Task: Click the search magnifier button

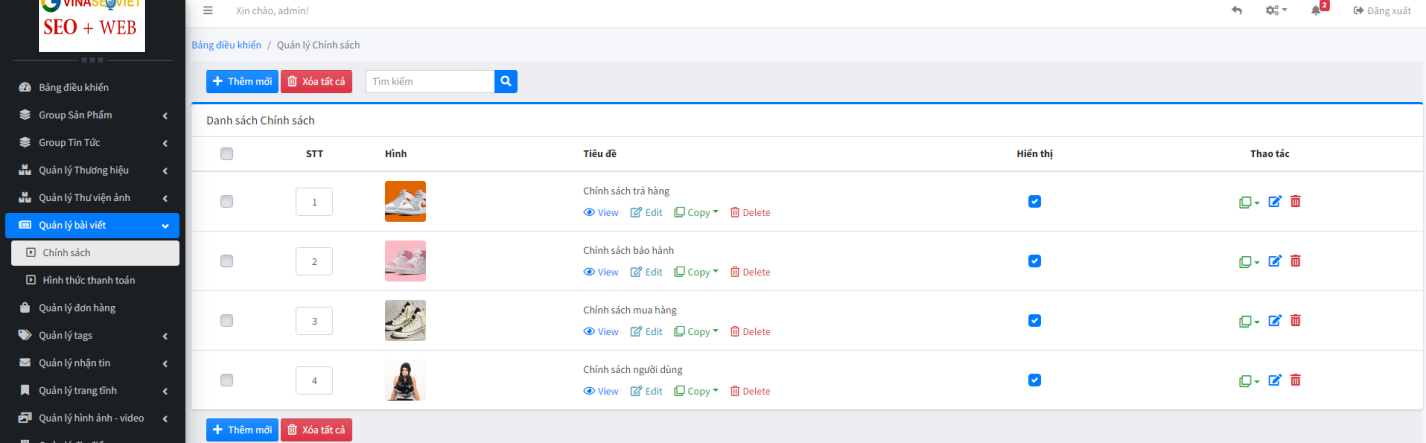Action: point(506,81)
